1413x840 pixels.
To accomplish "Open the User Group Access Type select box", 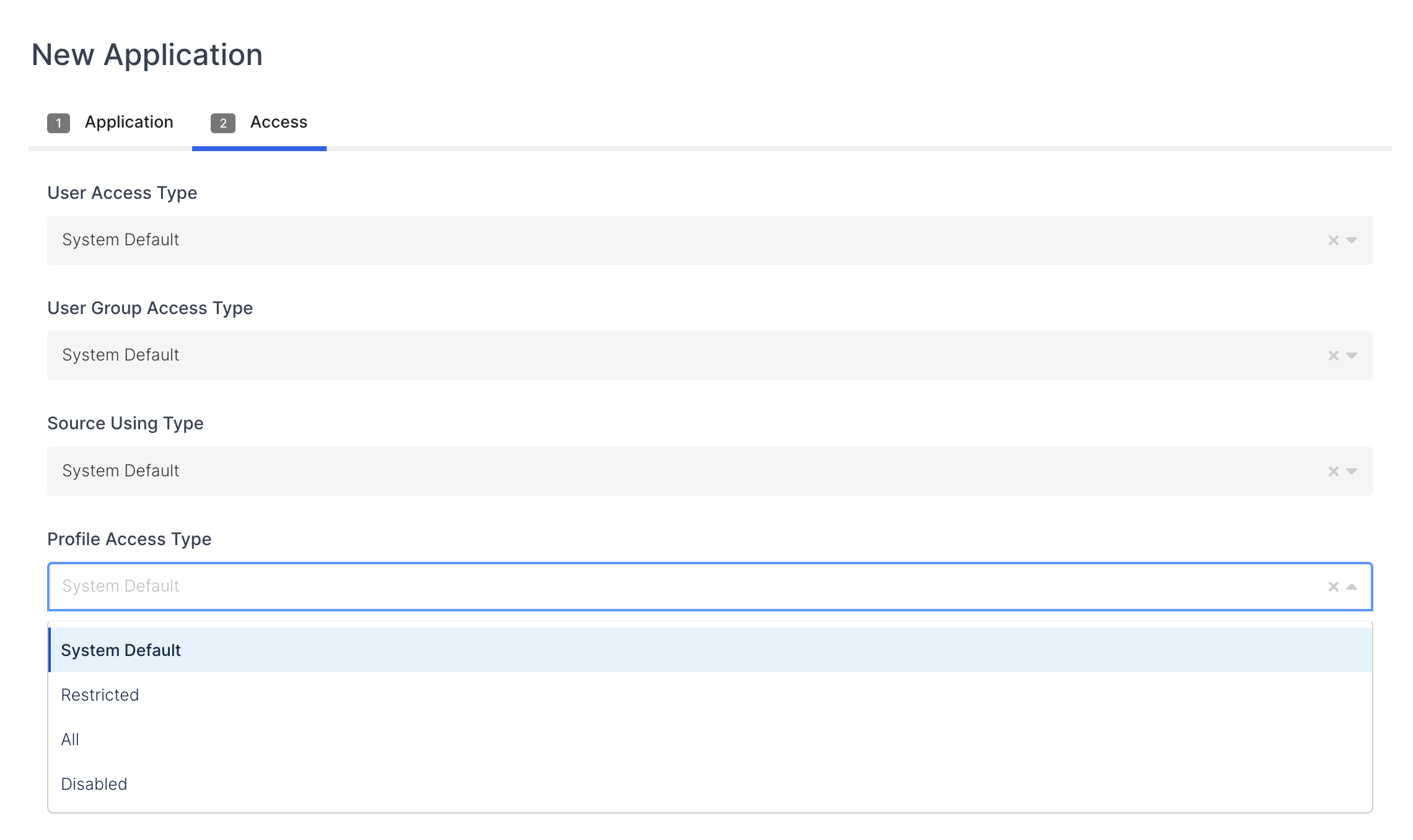I will (620, 356).
